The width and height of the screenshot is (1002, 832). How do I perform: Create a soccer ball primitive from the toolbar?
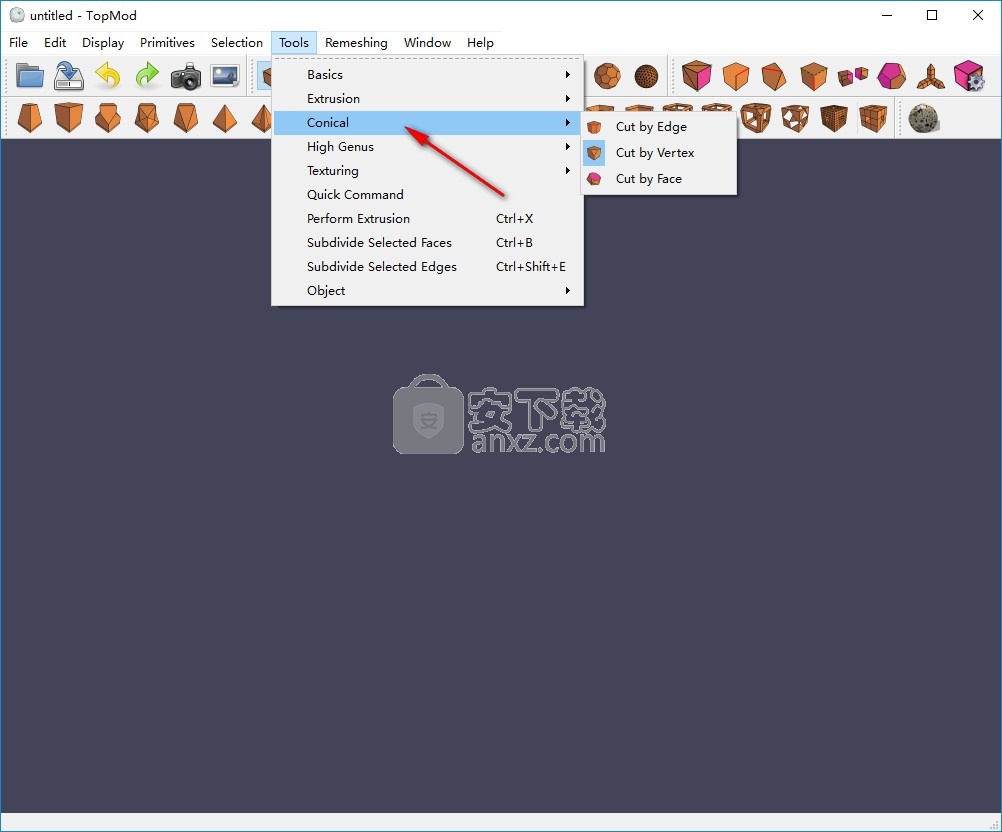pos(607,76)
